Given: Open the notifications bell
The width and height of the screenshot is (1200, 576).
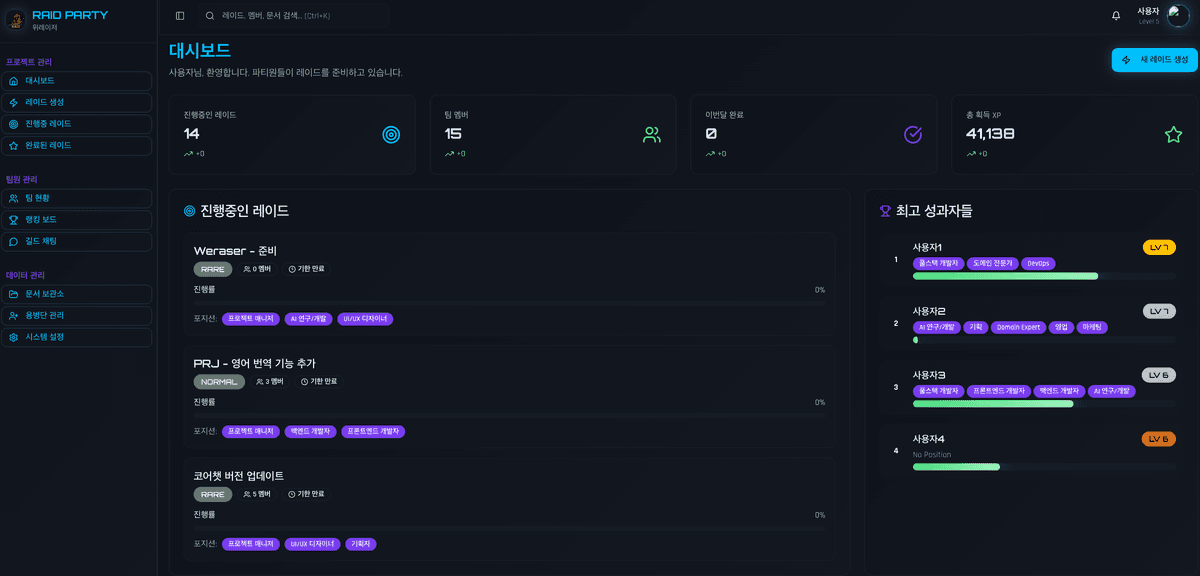Looking at the screenshot, I should click(1116, 16).
